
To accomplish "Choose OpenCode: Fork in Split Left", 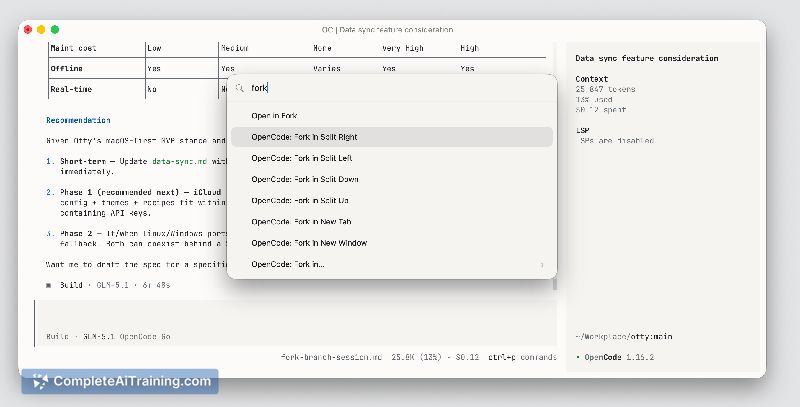I will tap(391, 158).
